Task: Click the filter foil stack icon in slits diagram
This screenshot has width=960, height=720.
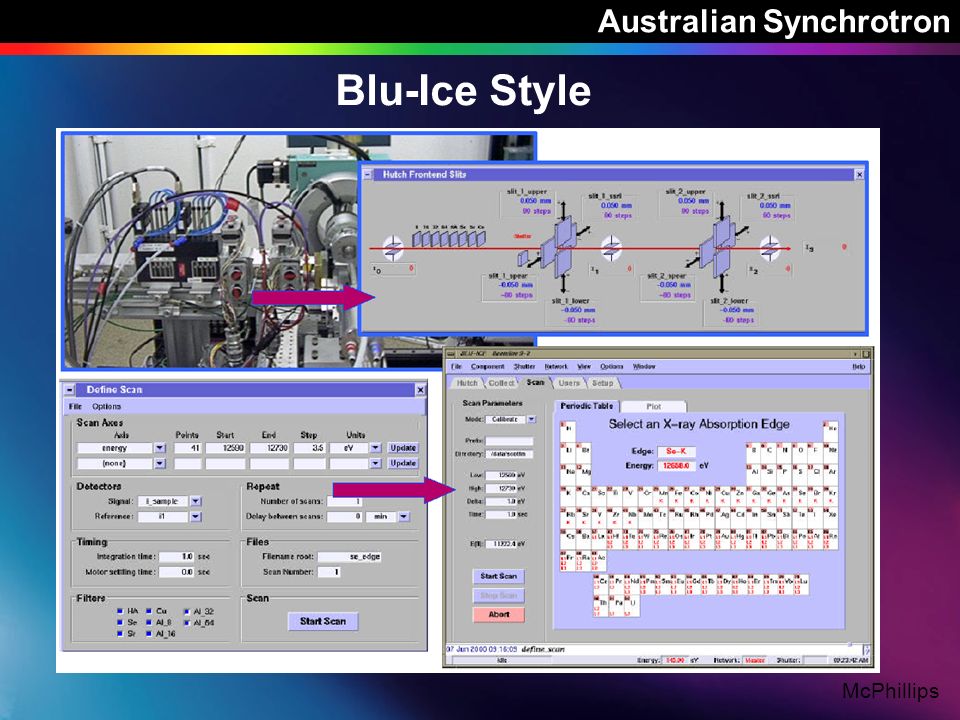Action: pos(449,239)
